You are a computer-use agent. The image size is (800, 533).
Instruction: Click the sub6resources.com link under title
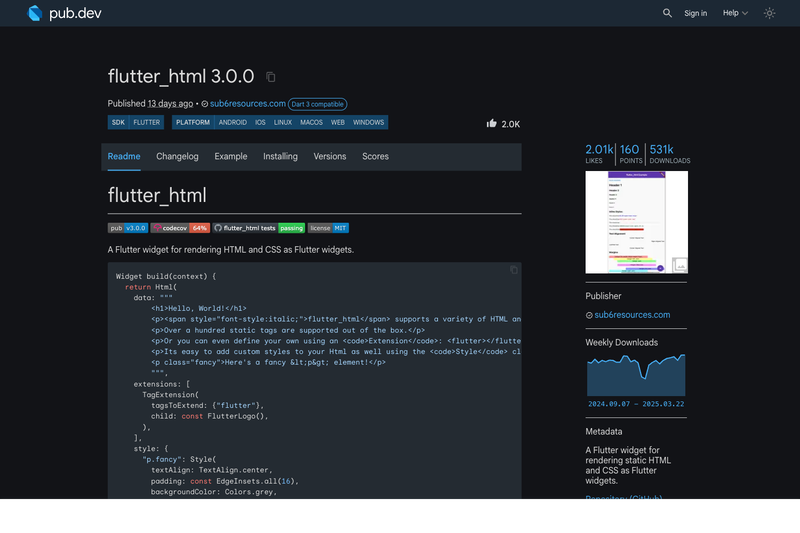[x=247, y=104]
